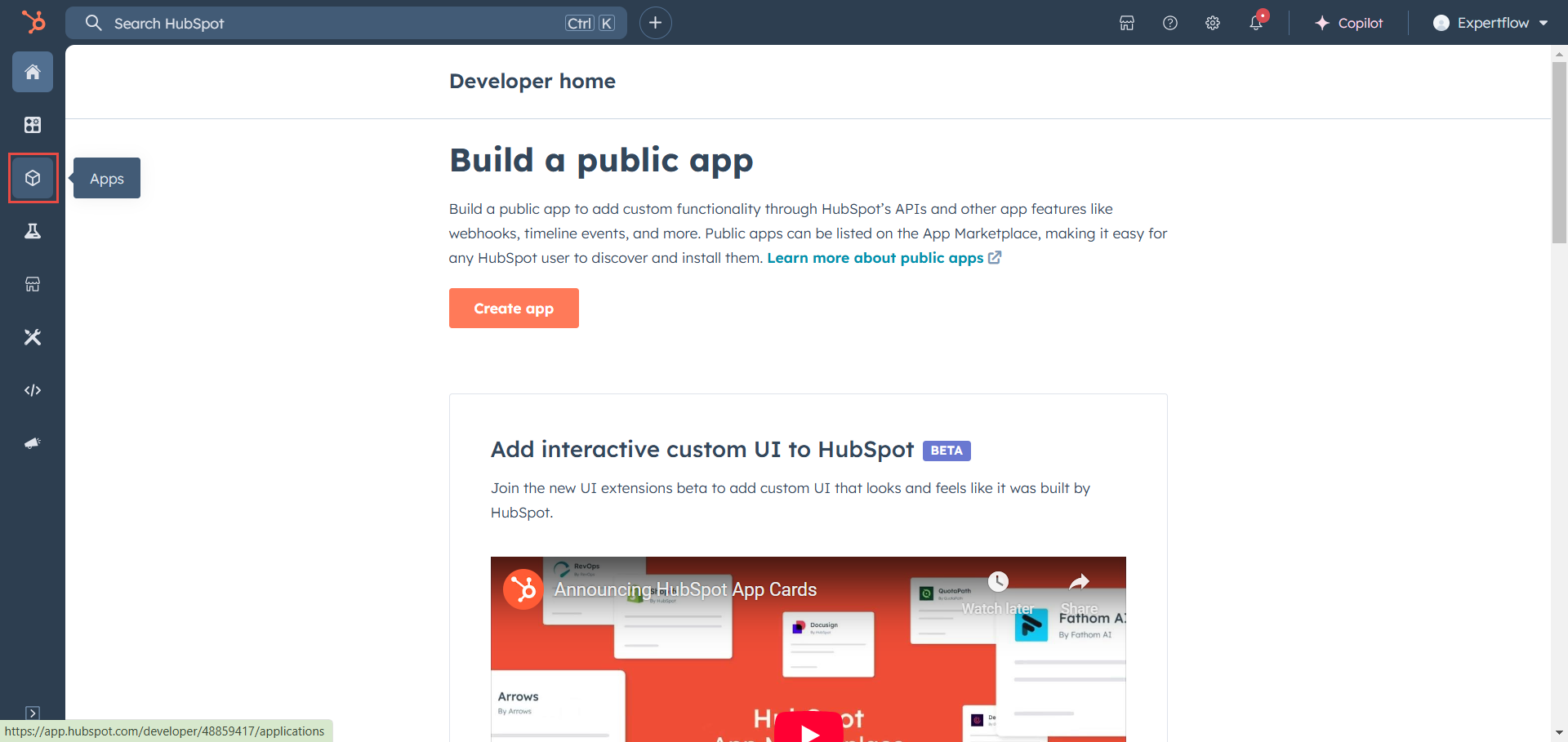The image size is (1568, 742).
Task: Open the flask test accounts icon
Action: coord(33,231)
